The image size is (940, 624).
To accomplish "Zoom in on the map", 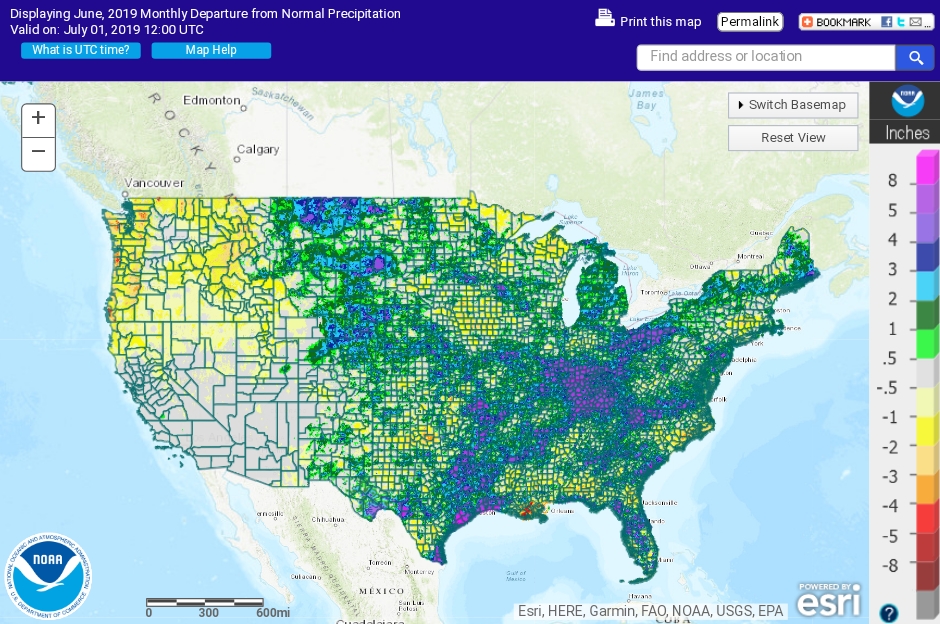I will 38,118.
